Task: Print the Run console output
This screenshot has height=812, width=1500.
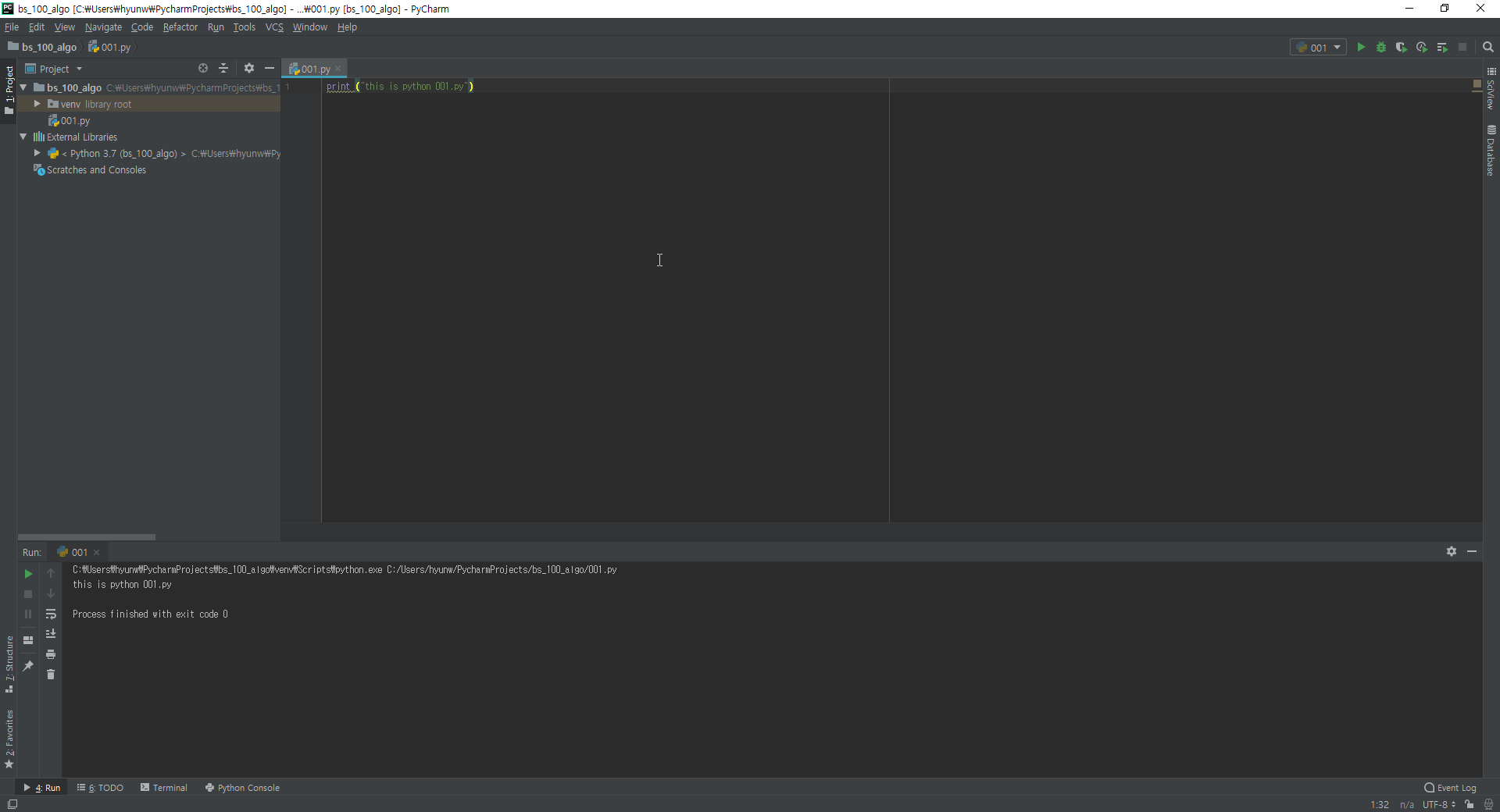Action: pos(51,654)
